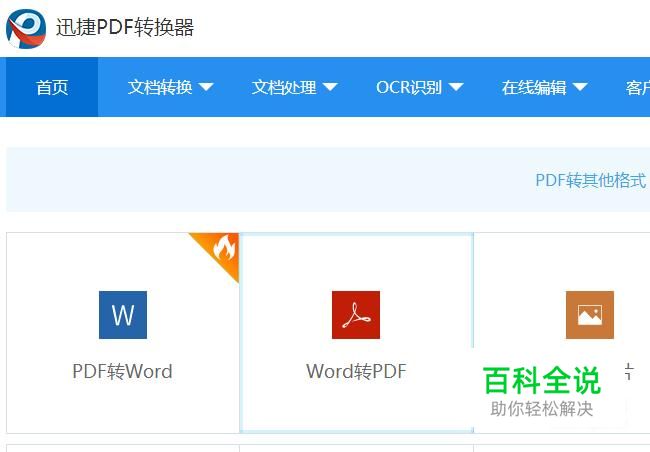Open the blue Word icon for PDF转Word
The height and width of the screenshot is (452, 650).
123,315
